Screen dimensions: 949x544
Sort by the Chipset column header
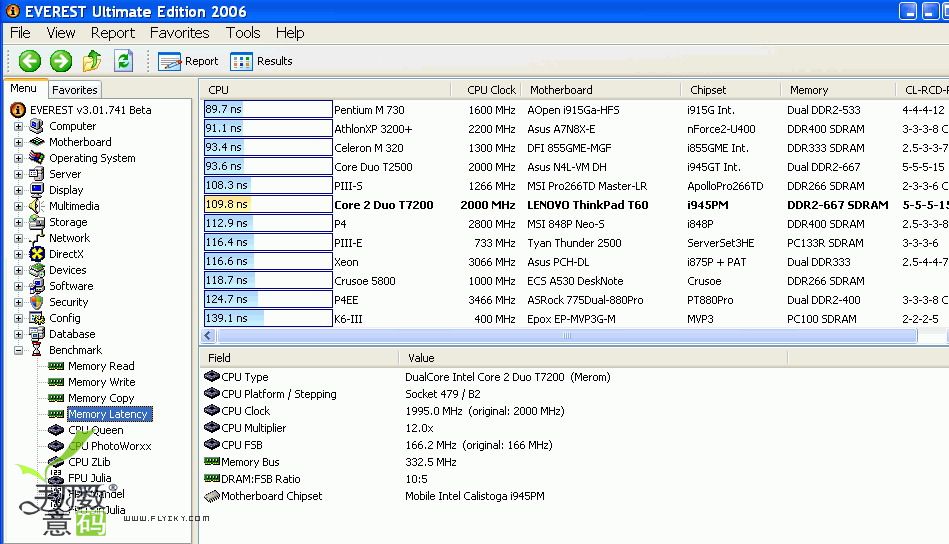pos(731,90)
